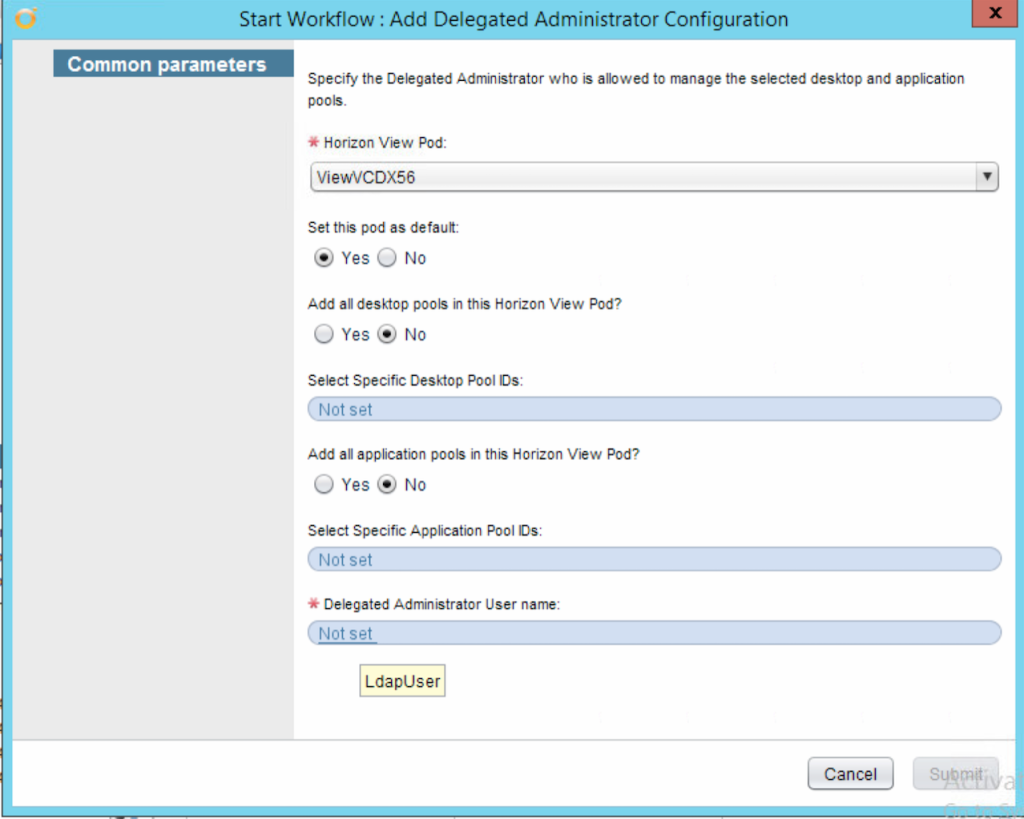Select the Common parameters tab
The width and height of the screenshot is (1024, 819).
pos(173,64)
